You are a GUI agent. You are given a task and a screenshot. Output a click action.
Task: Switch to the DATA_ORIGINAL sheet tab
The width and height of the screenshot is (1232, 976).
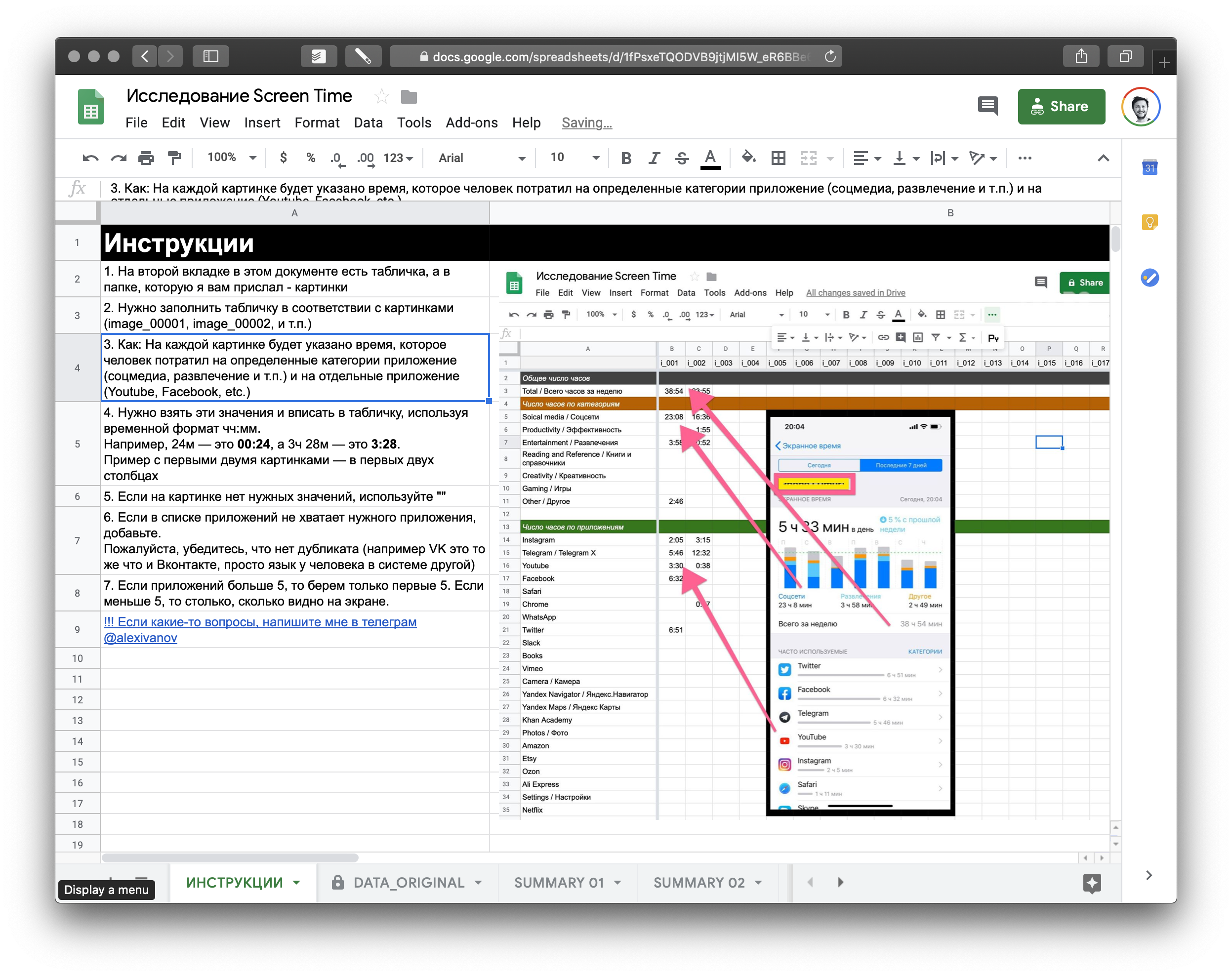[408, 882]
